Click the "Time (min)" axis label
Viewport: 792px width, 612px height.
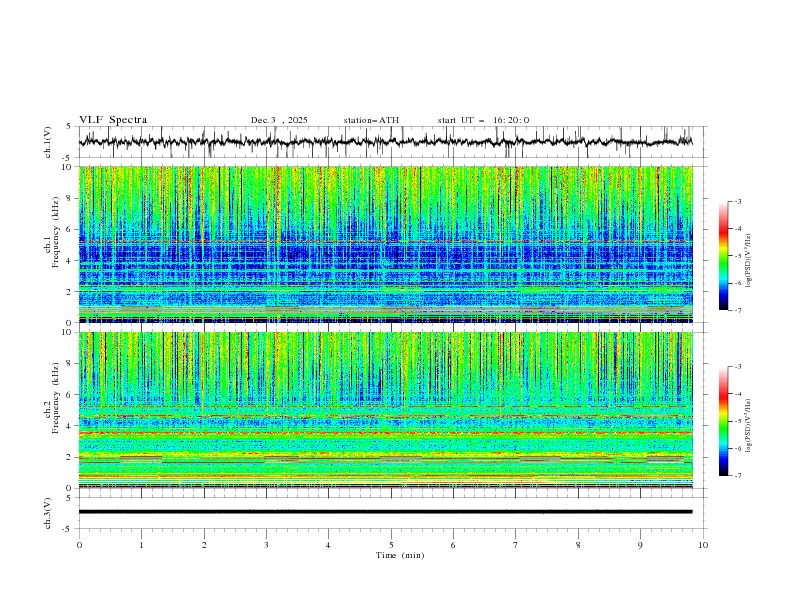click(x=400, y=555)
